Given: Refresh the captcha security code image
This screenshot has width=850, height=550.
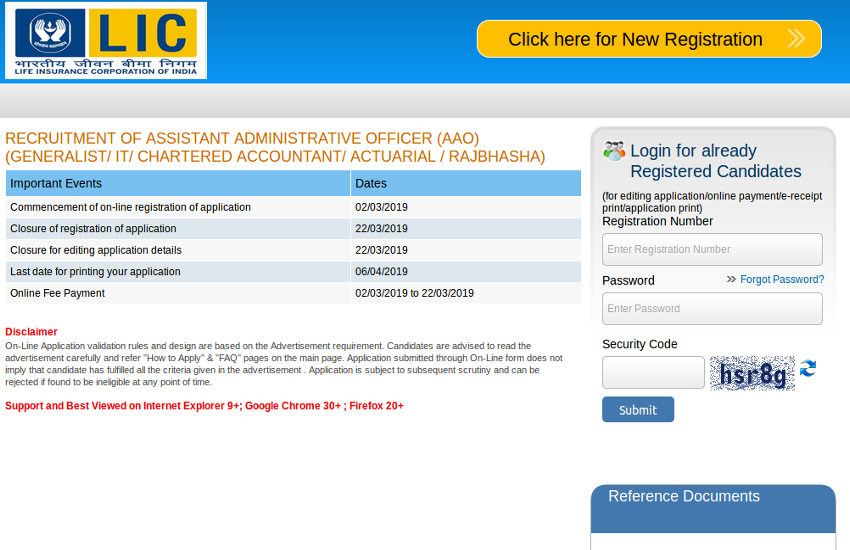Looking at the screenshot, I should click(x=808, y=369).
